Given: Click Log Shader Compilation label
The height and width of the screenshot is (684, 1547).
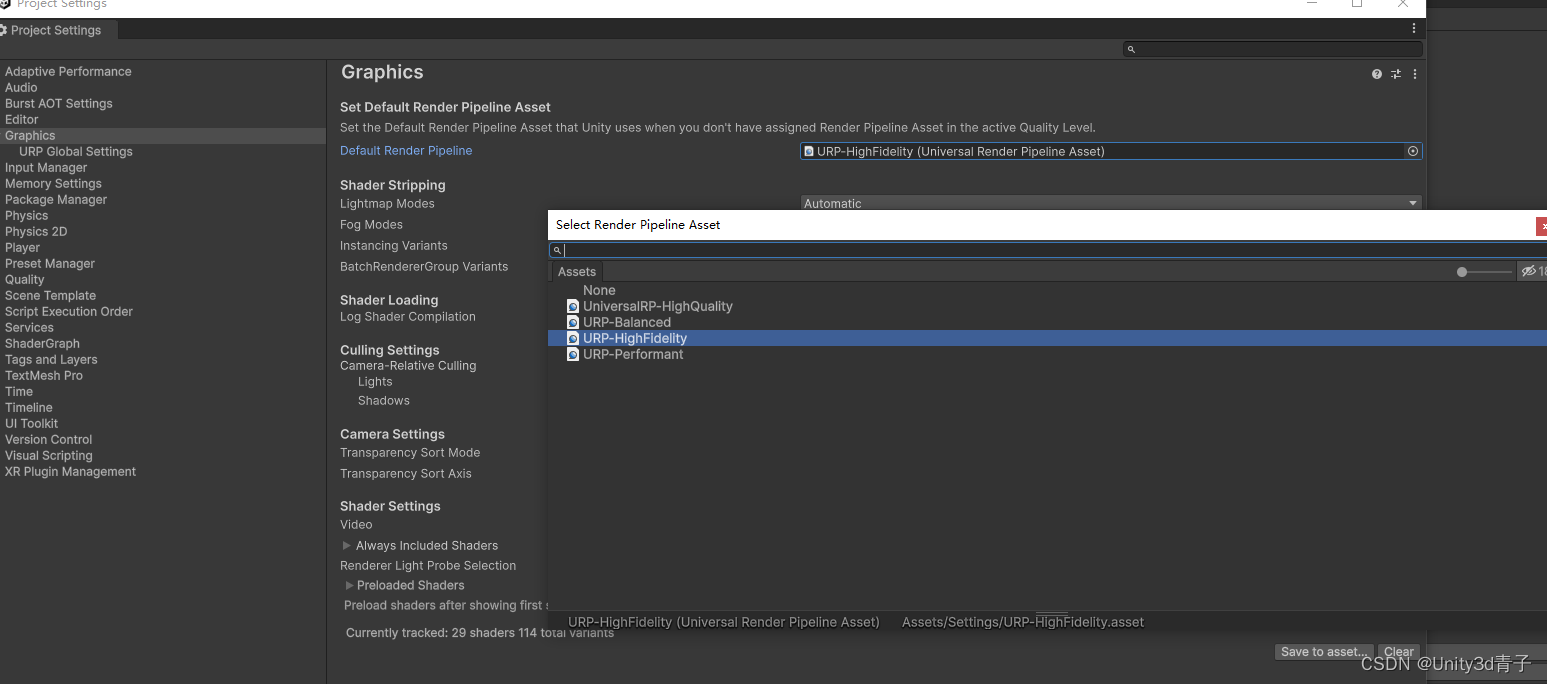Looking at the screenshot, I should click(408, 316).
